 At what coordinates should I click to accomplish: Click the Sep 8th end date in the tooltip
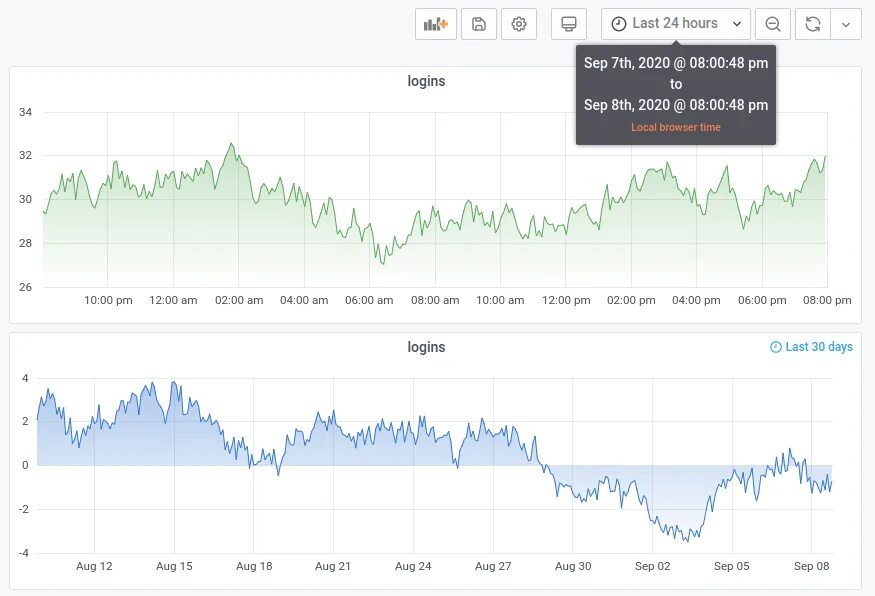pyautogui.click(x=676, y=105)
